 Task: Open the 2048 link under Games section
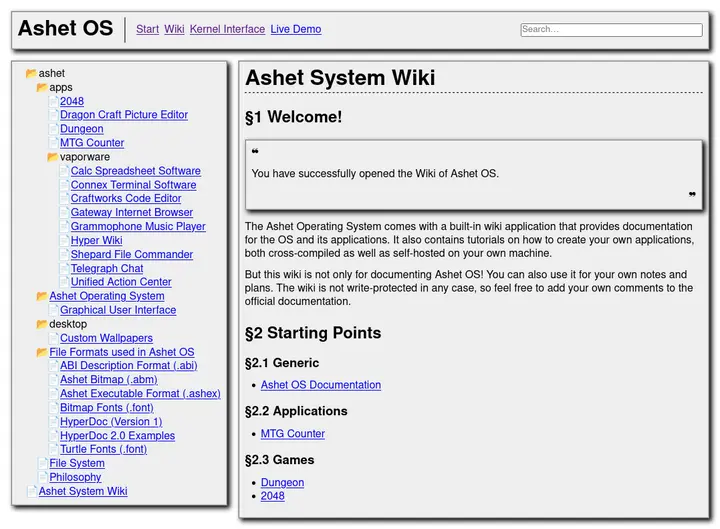point(272,496)
